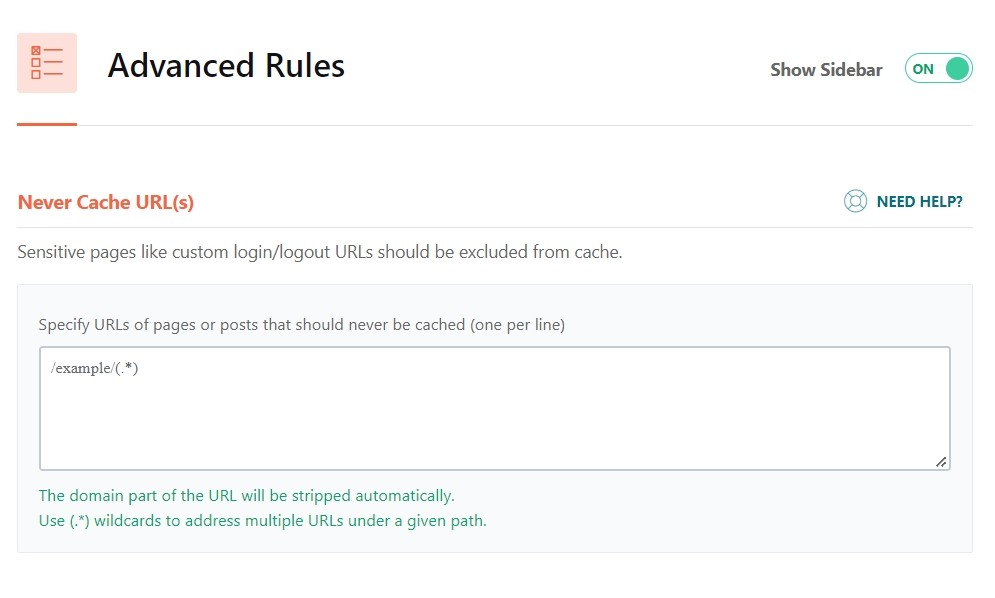This screenshot has width=995, height=598.
Task: Click the horizontal divider under Never Cache heading
Action: pos(494,227)
